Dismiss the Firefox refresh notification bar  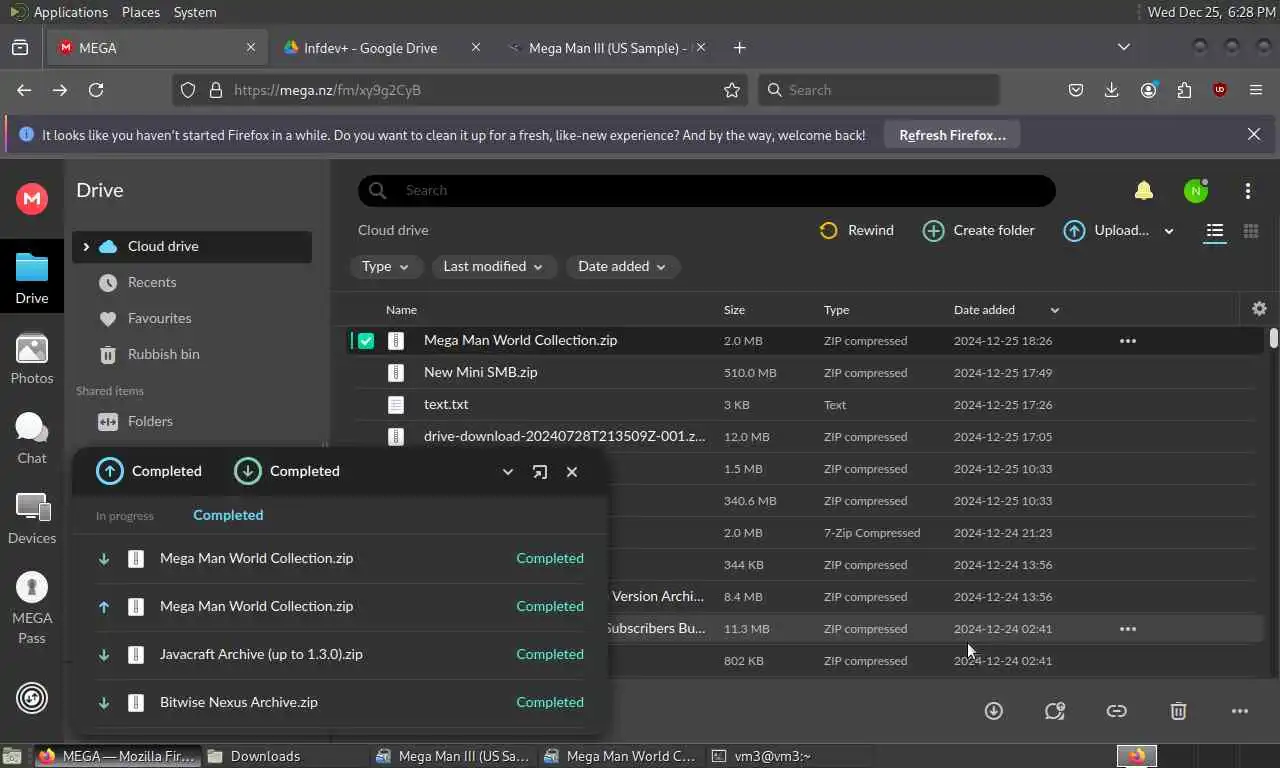pos(1254,134)
